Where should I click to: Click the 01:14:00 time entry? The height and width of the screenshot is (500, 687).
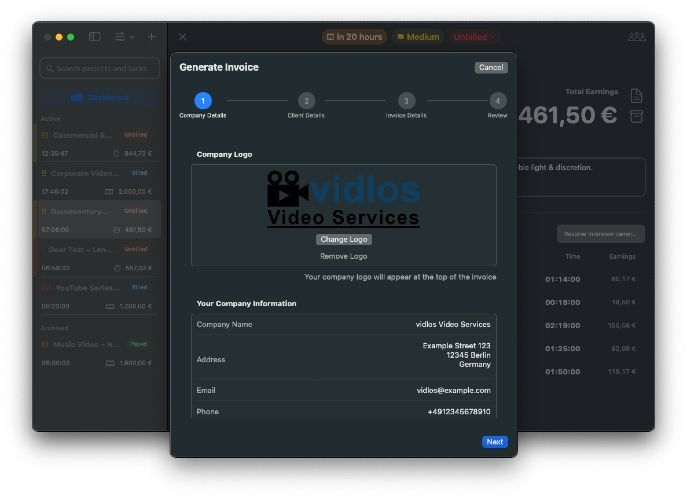tap(563, 280)
